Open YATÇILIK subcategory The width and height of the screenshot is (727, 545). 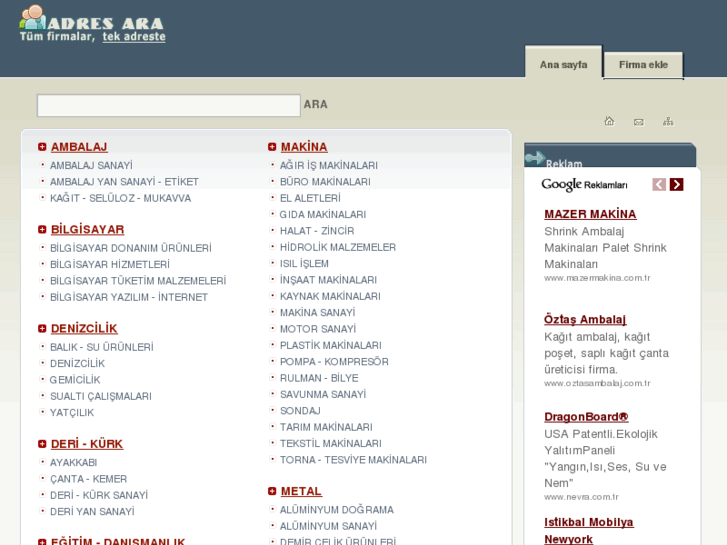72,413
